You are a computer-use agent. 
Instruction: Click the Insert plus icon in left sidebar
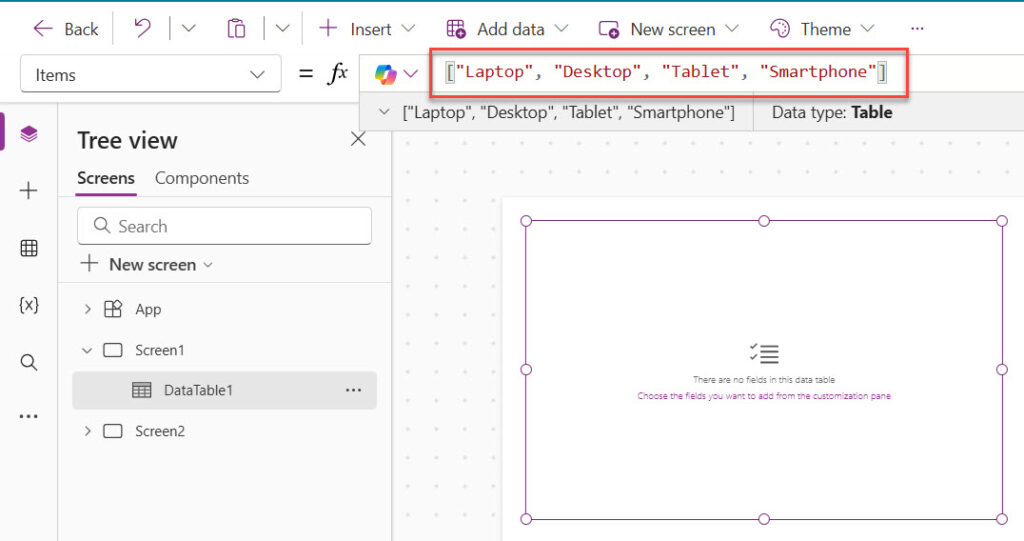click(x=28, y=191)
